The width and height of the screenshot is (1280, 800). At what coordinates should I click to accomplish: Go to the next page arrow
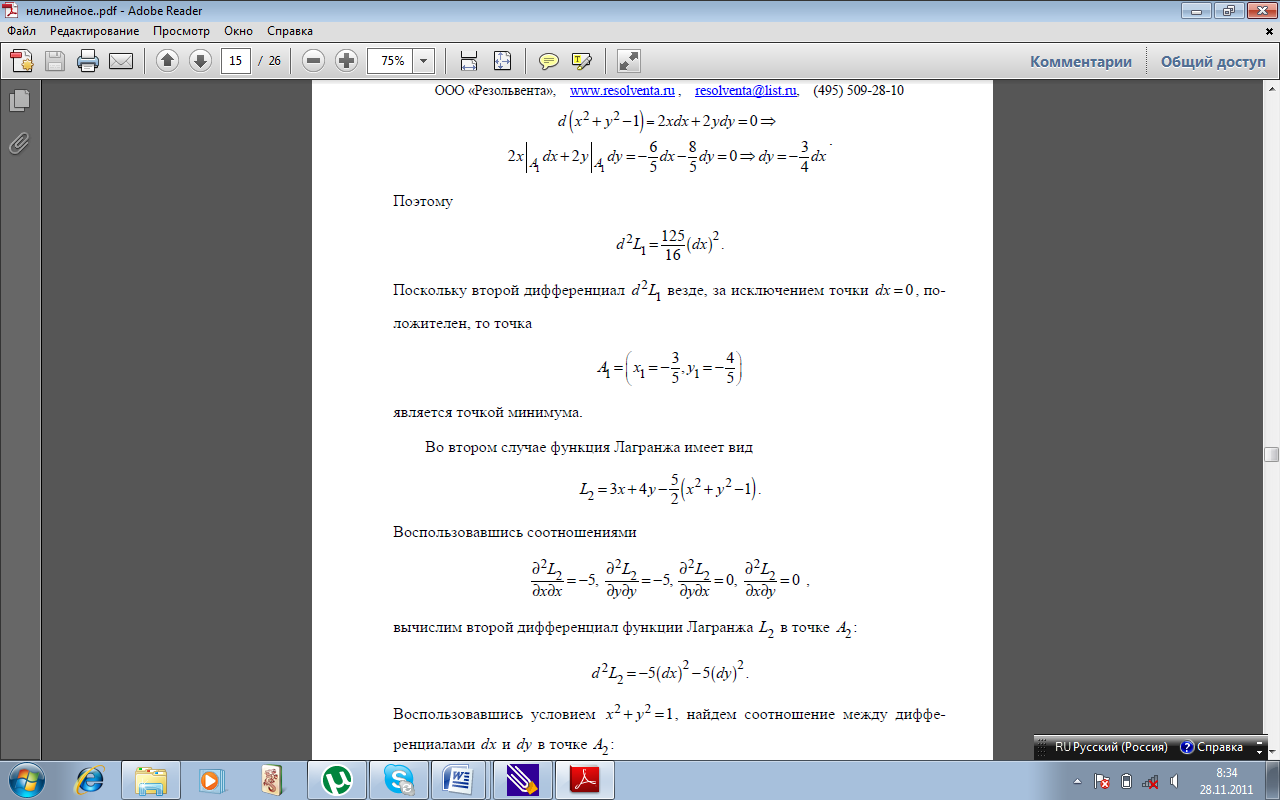point(200,61)
